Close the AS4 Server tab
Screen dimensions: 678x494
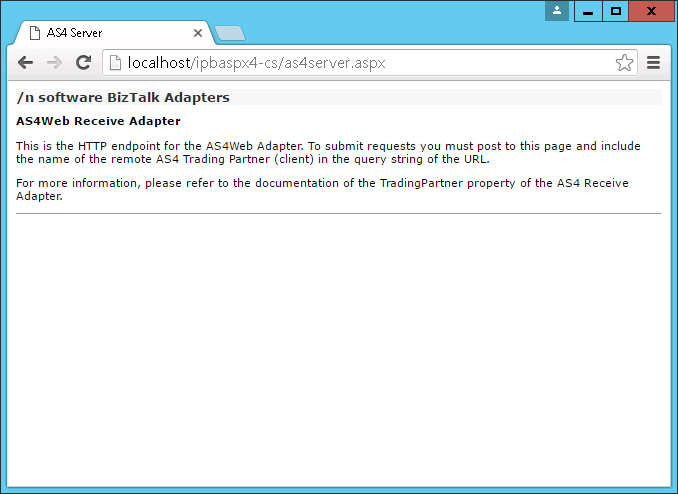pos(198,33)
